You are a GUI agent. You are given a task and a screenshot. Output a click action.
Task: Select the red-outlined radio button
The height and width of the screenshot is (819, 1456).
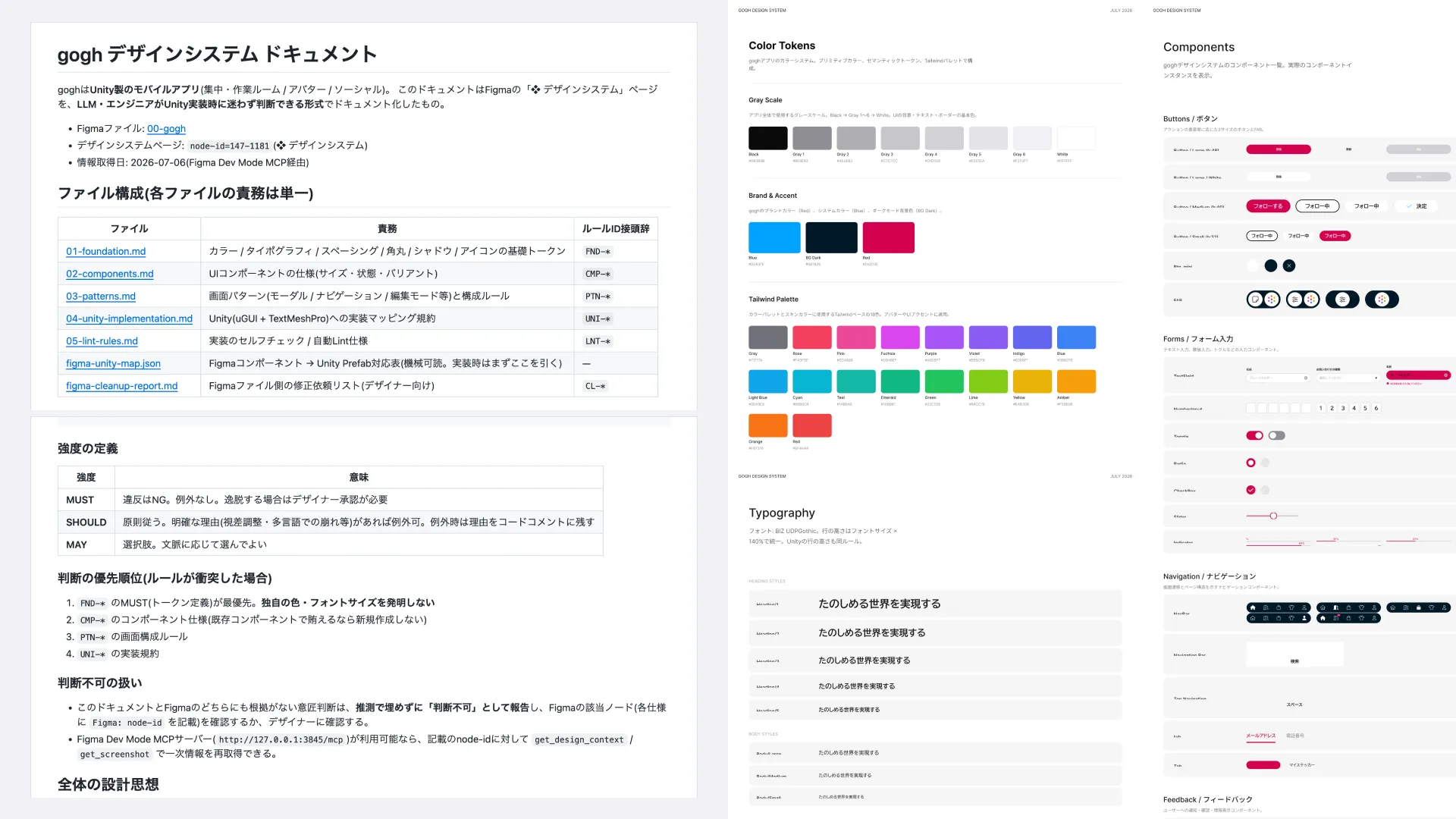pyautogui.click(x=1250, y=463)
